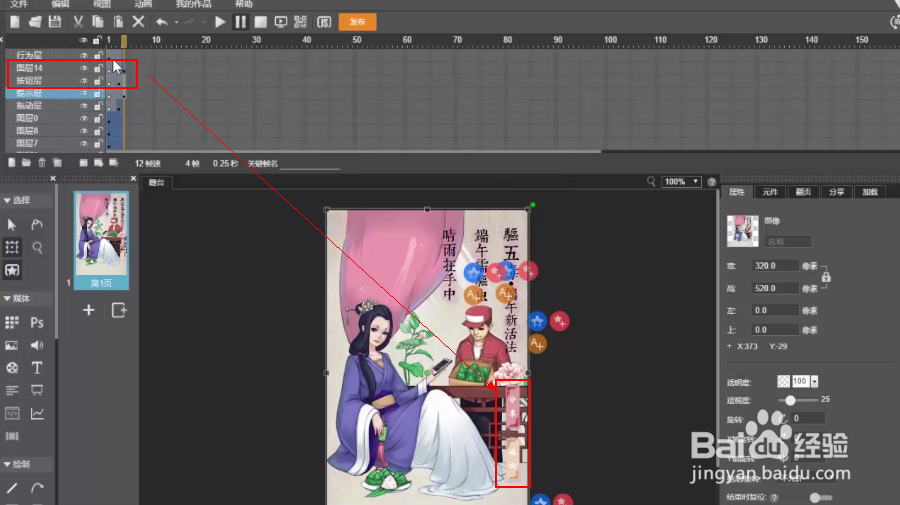Image resolution: width=900 pixels, height=505 pixels.
Task: Open the undo history dropdown arrow
Action: click(176, 22)
